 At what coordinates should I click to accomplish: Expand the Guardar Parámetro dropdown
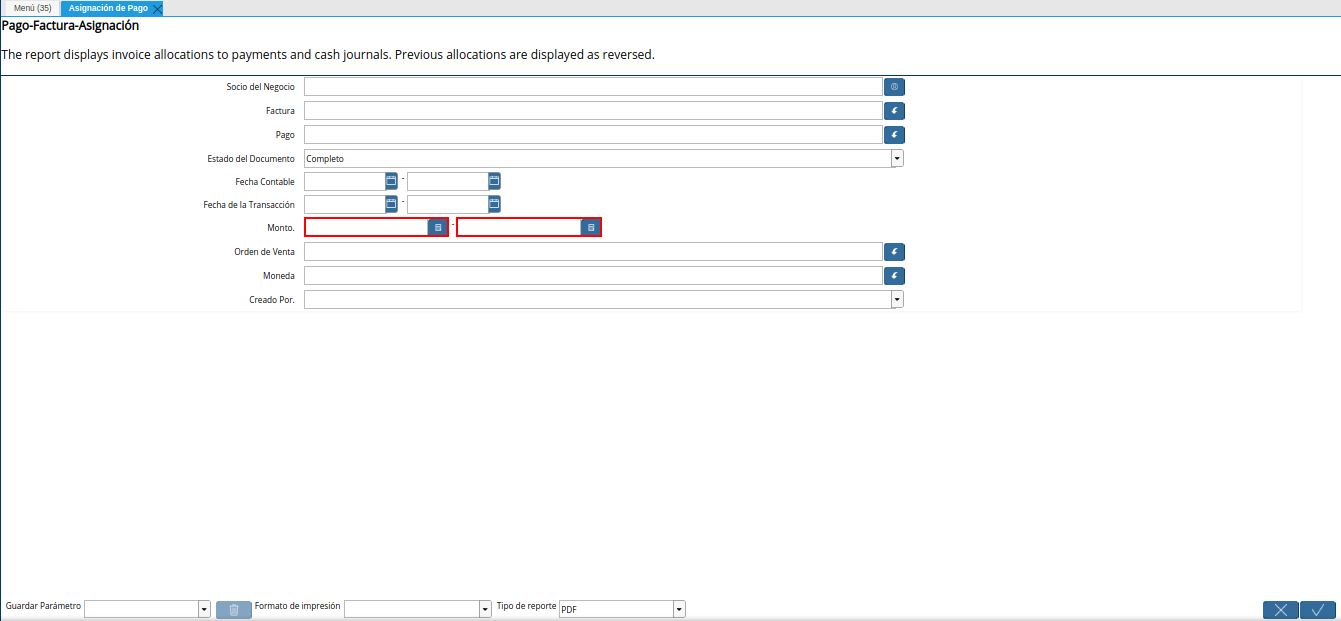pyautogui.click(x=204, y=609)
